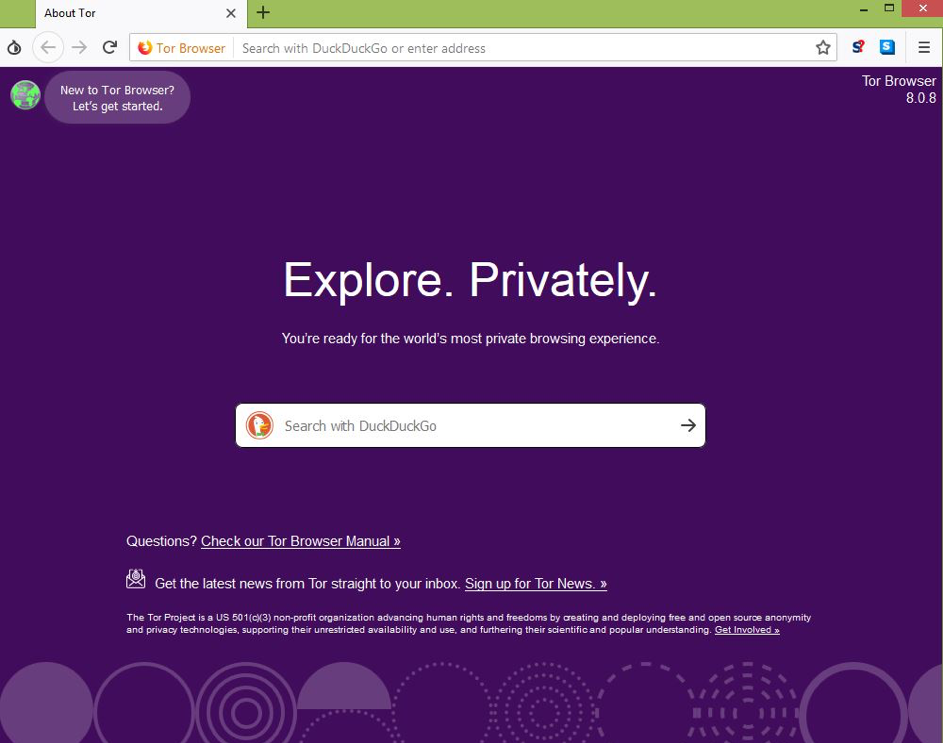
Task: Click the Tor Browser search engine badge
Action: (x=180, y=47)
